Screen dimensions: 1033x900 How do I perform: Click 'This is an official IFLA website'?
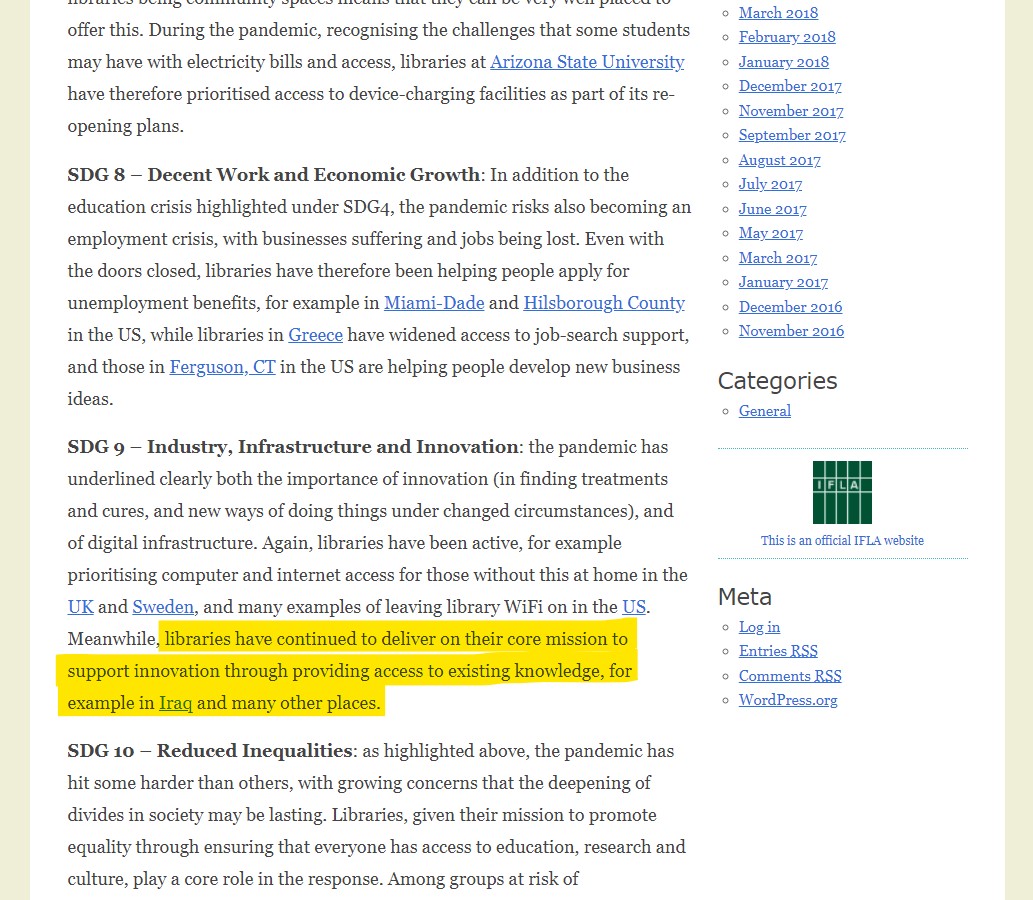pyautogui.click(x=842, y=540)
